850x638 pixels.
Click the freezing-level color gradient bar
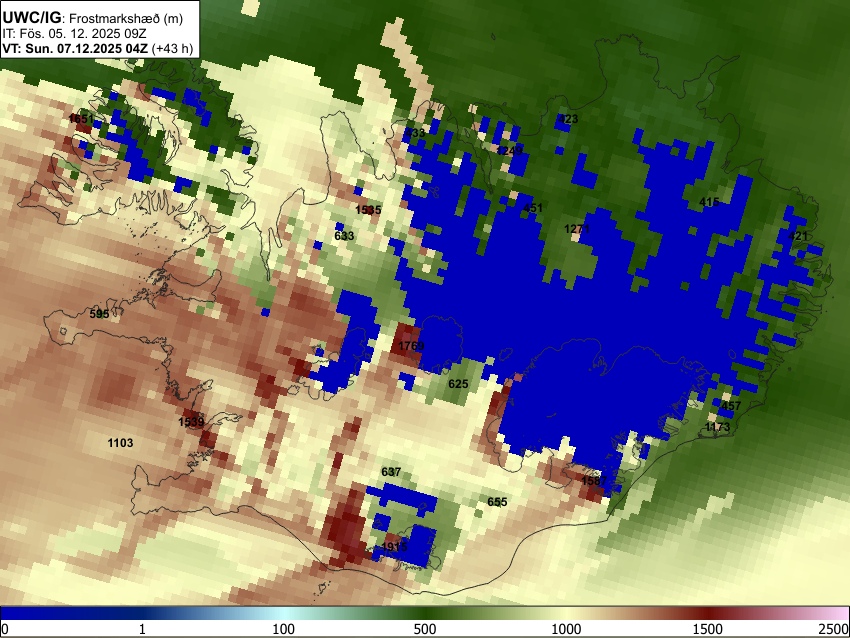pos(425,613)
